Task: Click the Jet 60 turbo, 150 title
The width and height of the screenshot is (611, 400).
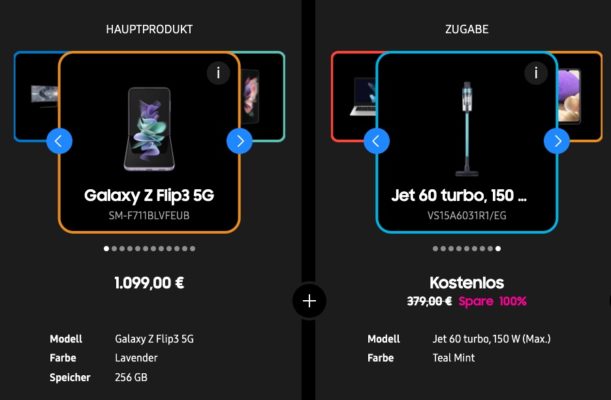Action: pos(459,195)
